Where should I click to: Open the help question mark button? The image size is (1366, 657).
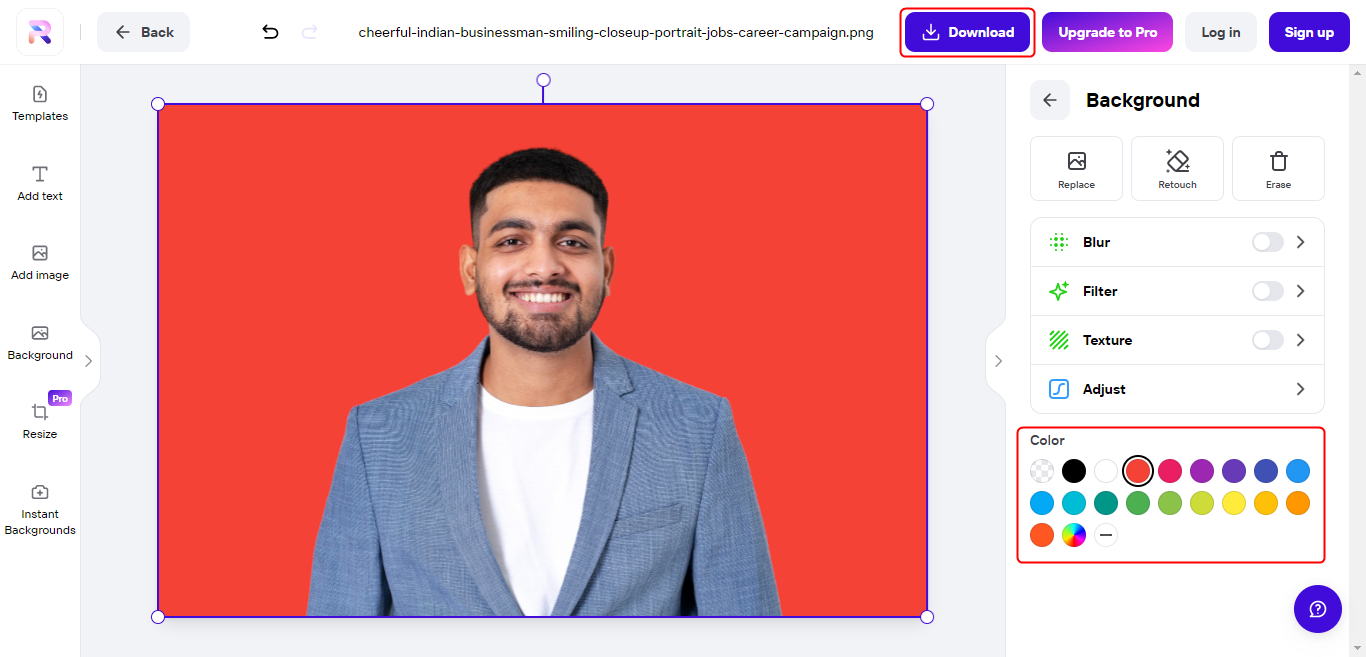[x=1318, y=609]
